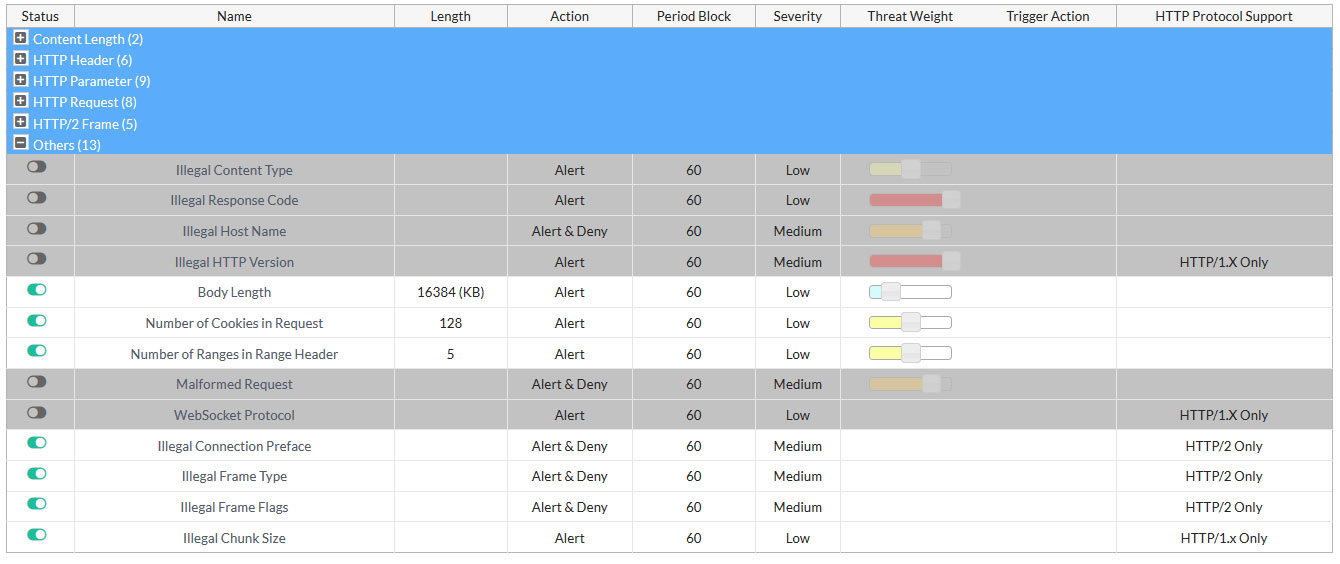Sort by the Name column header
Viewport: 1340px width, 564px height.
click(234, 16)
